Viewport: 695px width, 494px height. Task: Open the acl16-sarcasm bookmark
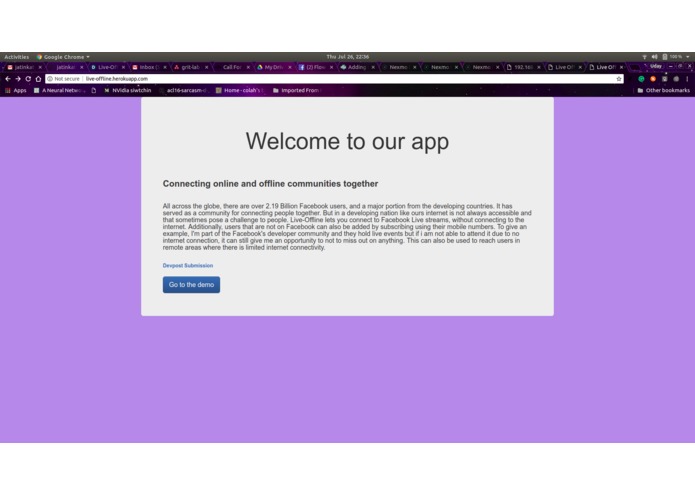pyautogui.click(x=184, y=90)
